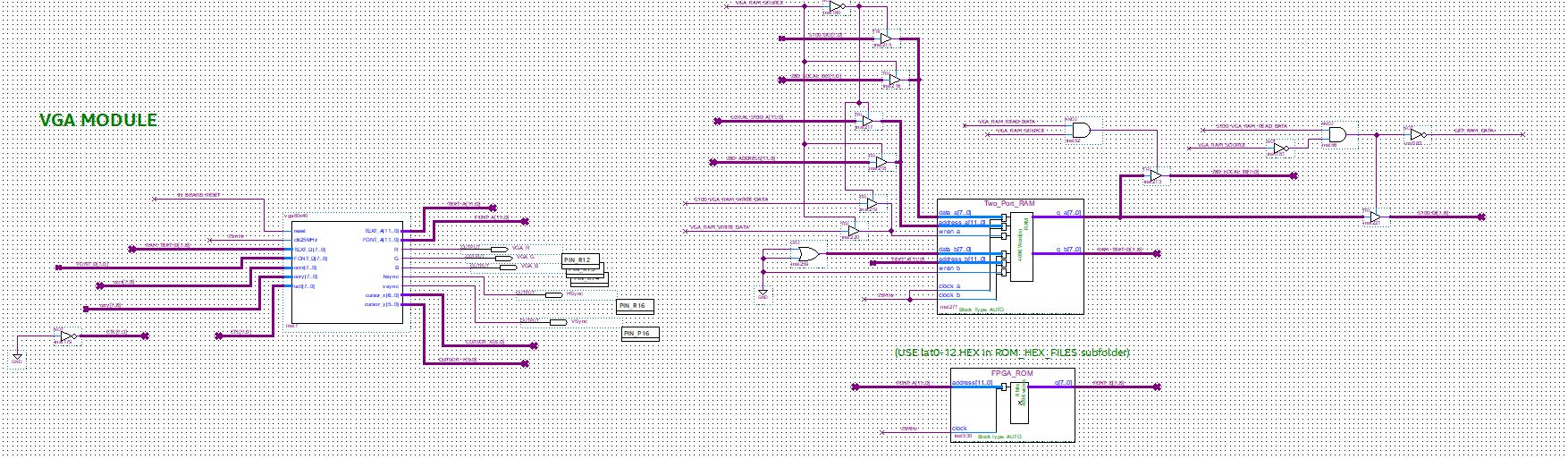The height and width of the screenshot is (459, 1568).
Task: Click the FONT_A[11..0] port on vga80x40
Action: 382,240
